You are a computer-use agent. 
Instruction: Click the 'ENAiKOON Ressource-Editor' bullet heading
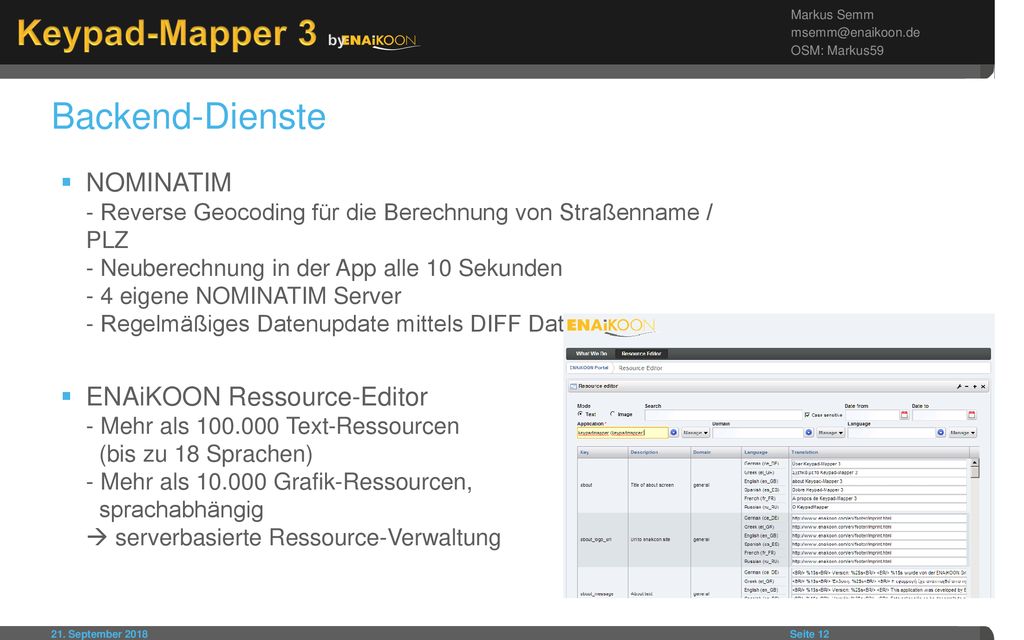click(257, 397)
